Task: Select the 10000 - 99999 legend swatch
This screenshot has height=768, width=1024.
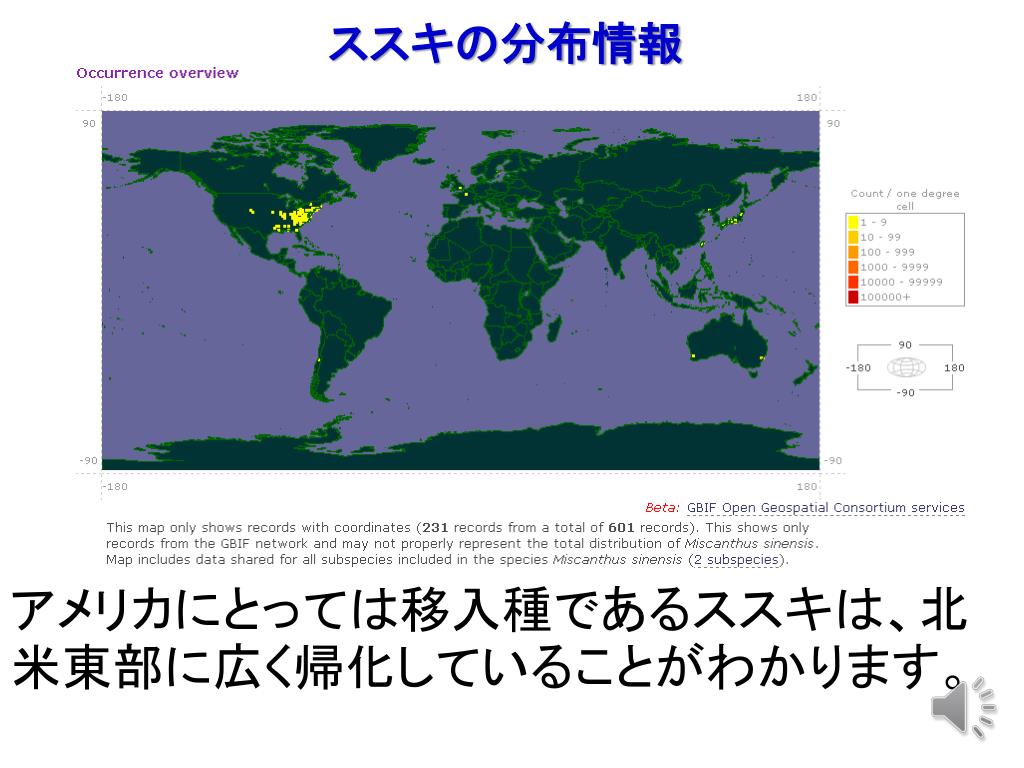Action: [853, 282]
